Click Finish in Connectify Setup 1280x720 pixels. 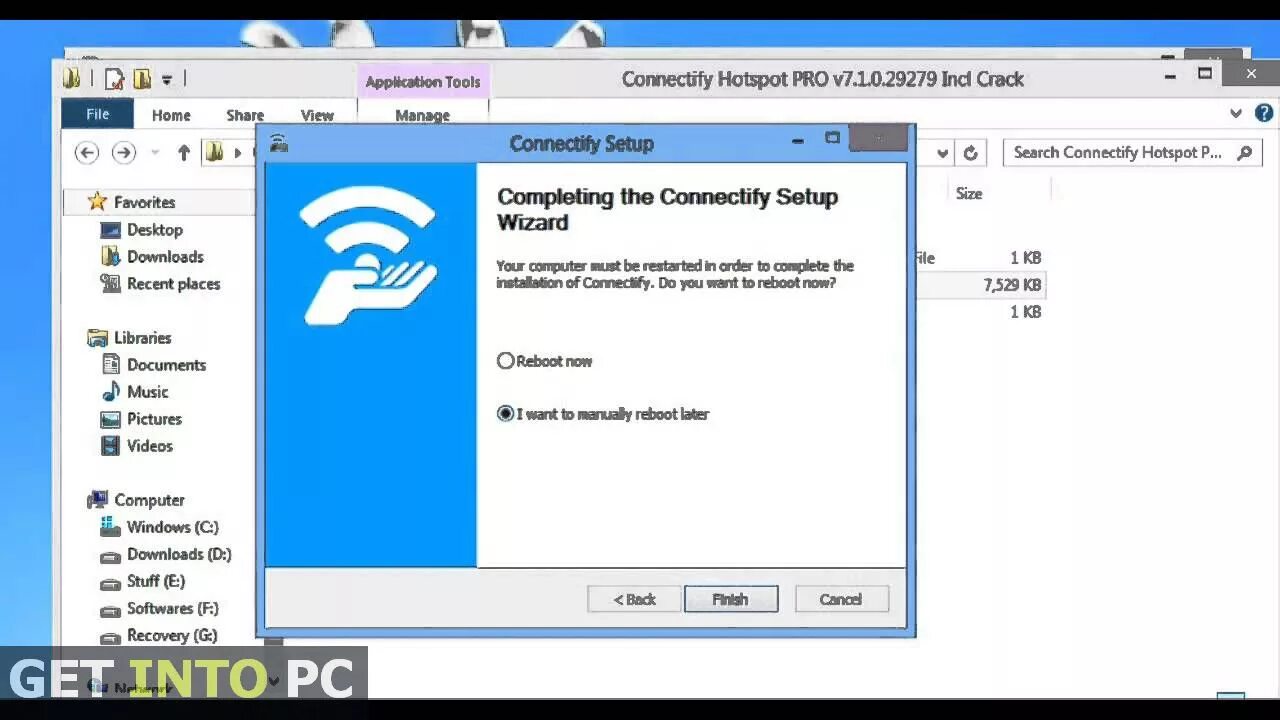tap(731, 599)
